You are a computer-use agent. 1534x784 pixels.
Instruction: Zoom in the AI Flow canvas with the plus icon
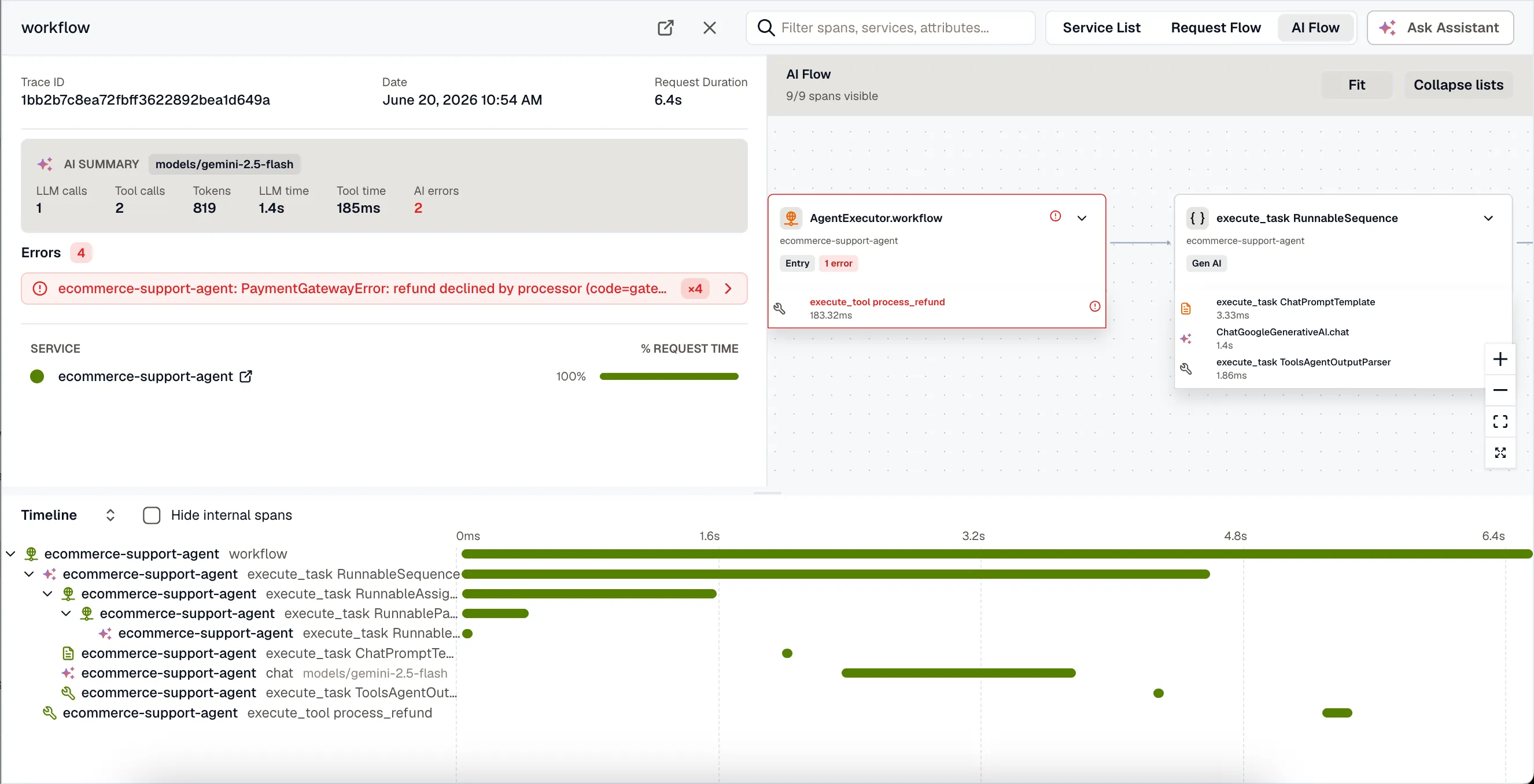tap(1500, 359)
